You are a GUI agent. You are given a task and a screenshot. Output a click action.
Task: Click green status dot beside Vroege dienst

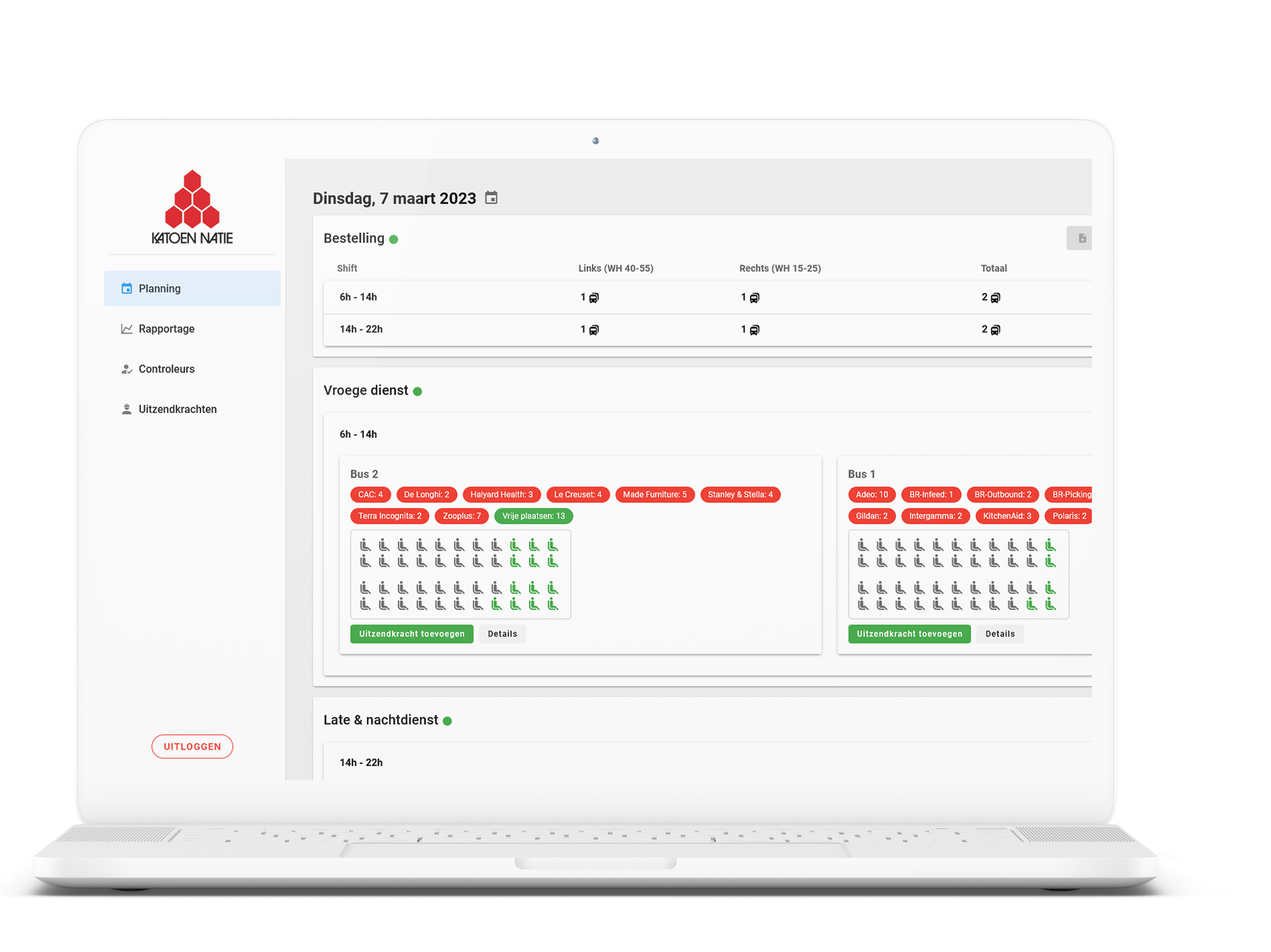(x=418, y=392)
